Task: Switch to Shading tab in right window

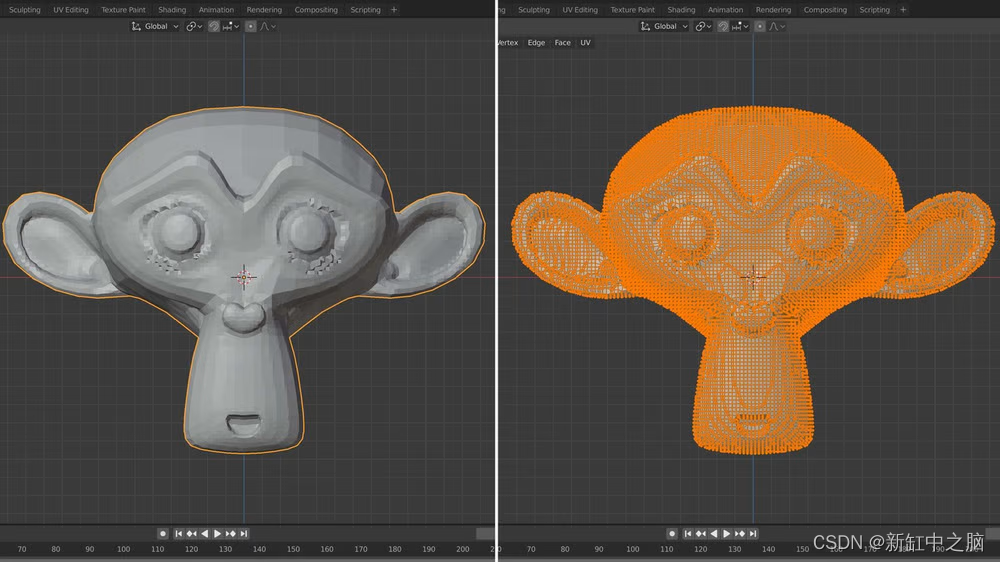Action: pos(681,10)
